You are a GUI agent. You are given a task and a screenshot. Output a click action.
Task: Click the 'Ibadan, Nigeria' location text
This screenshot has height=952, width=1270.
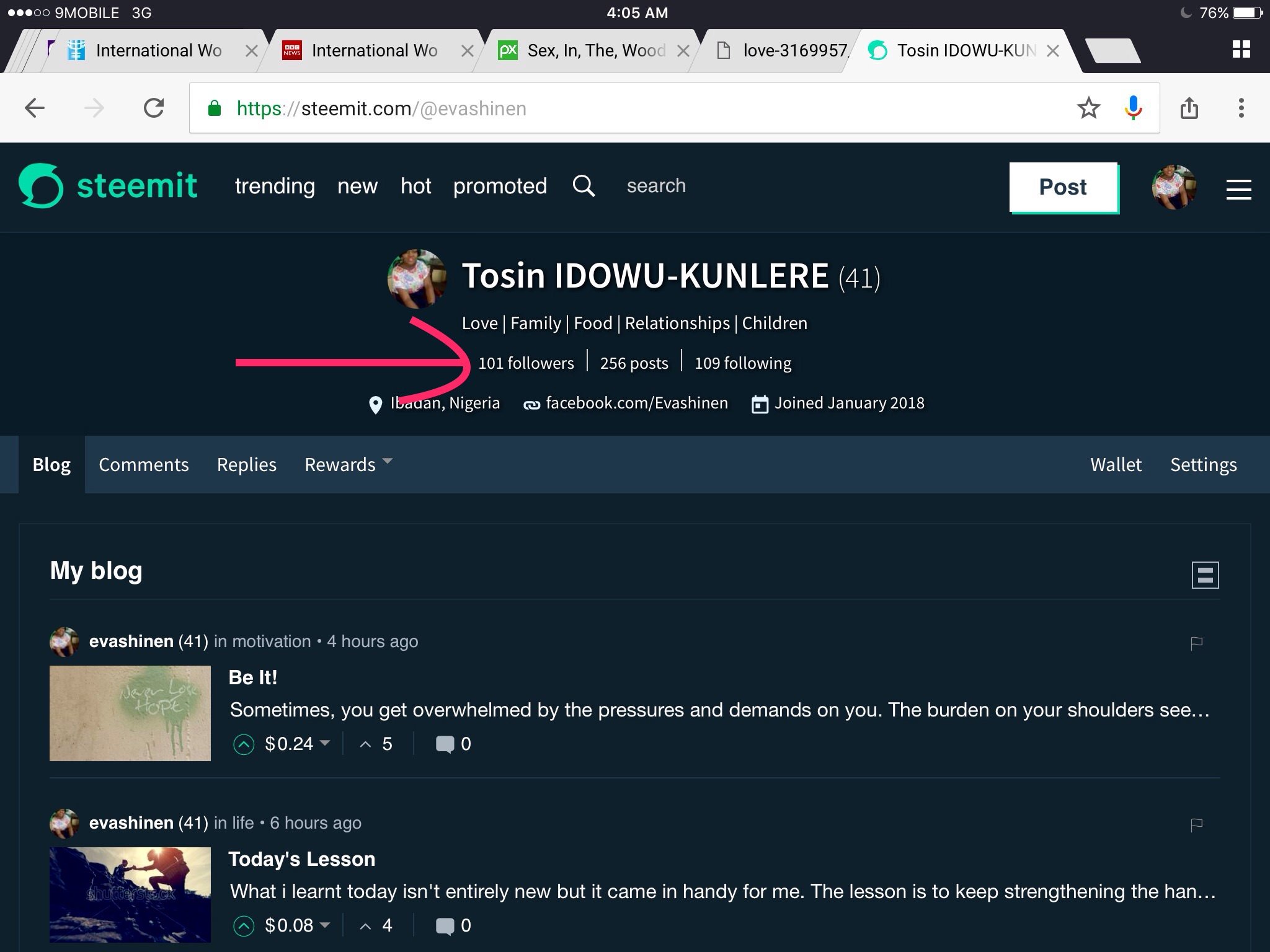(445, 403)
